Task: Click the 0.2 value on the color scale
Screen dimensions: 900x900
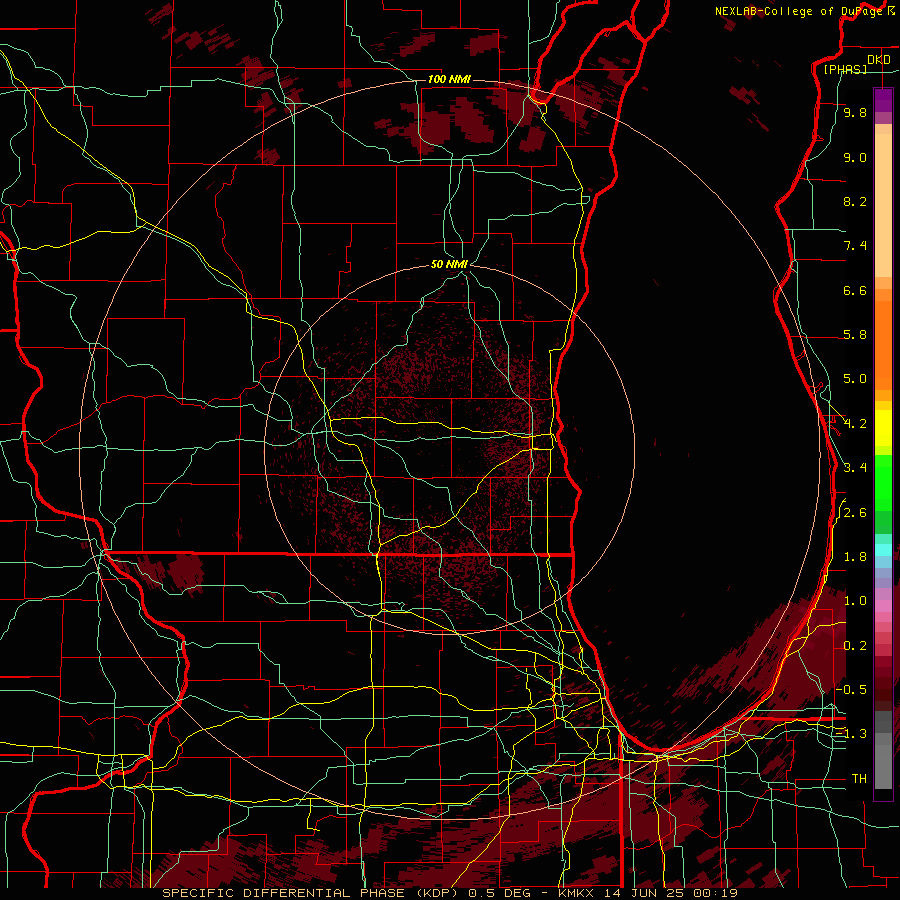Action: (x=855, y=646)
